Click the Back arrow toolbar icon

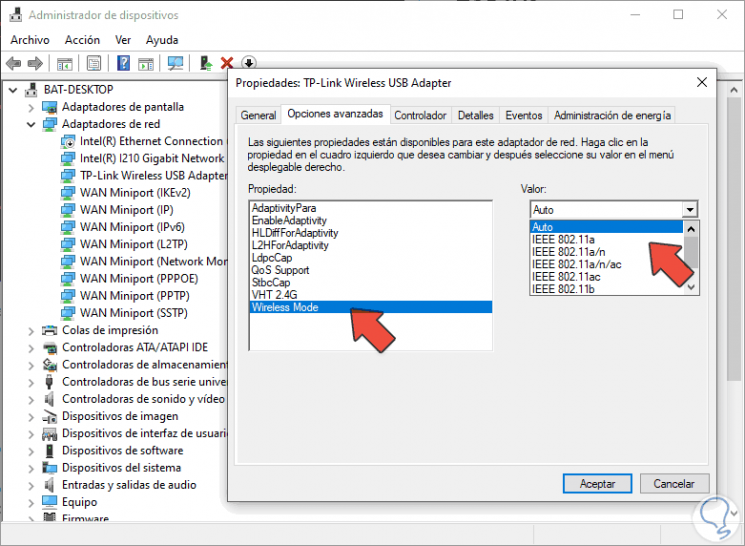(13, 63)
